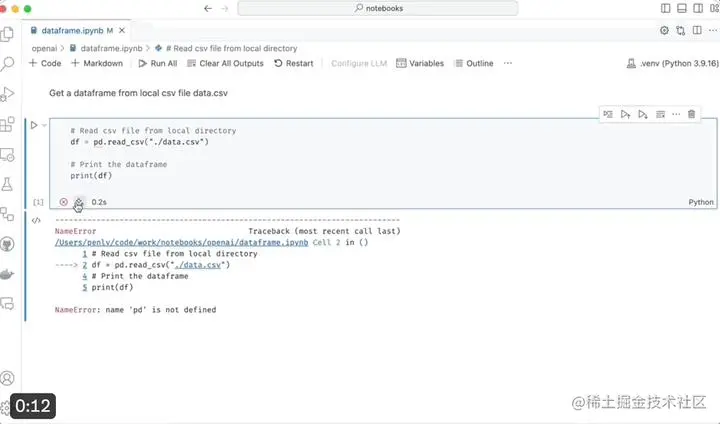
Task: Open the Explorer view in activity bar
Action: click(x=7, y=34)
